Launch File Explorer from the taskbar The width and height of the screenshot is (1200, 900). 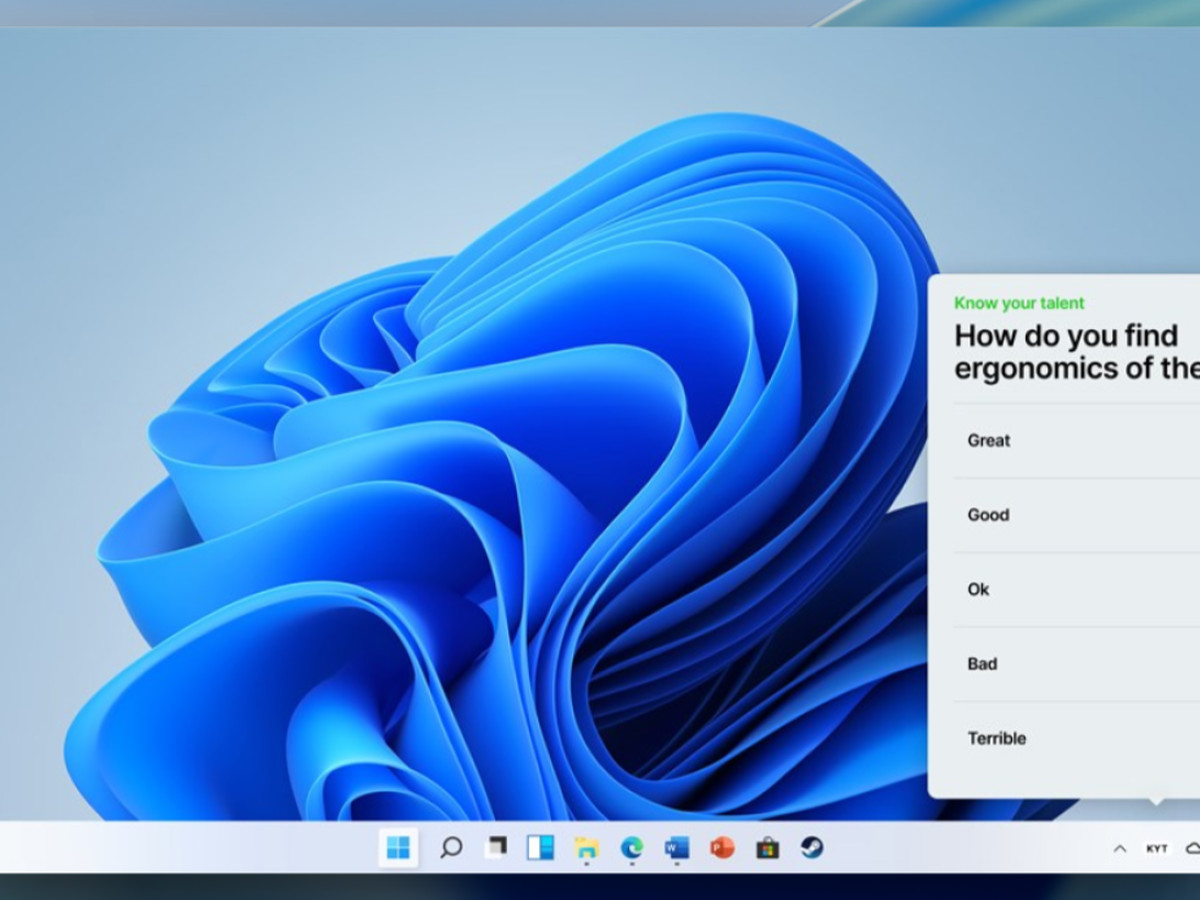click(x=586, y=848)
